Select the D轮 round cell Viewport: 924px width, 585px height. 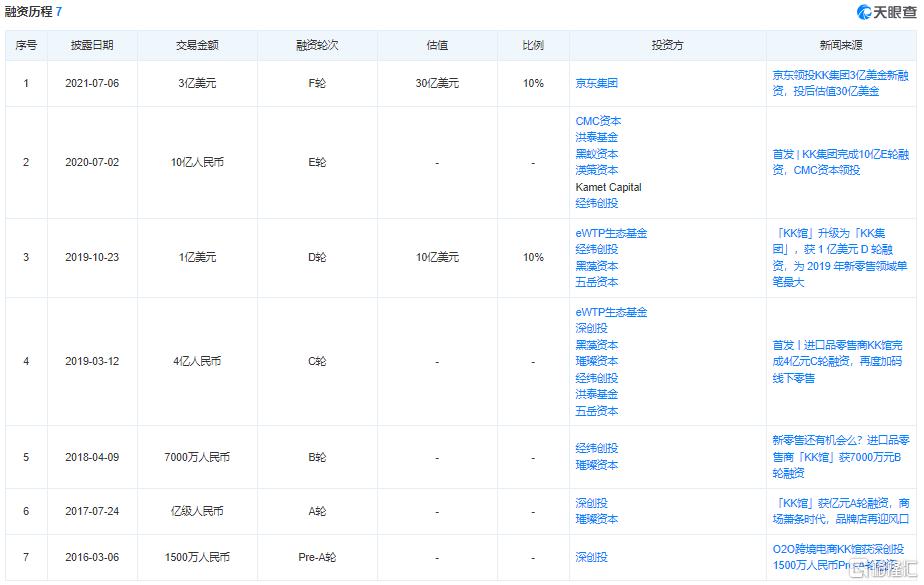[317, 257]
